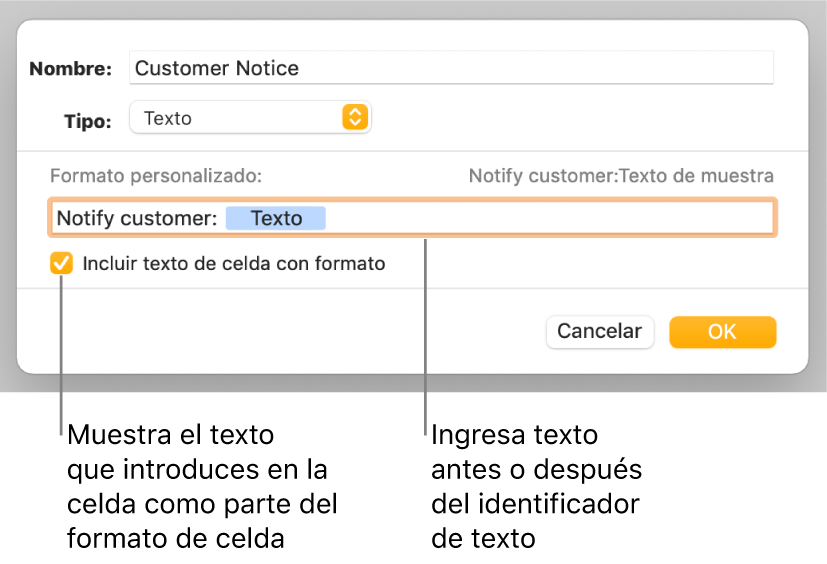Toggle the orange checkmark box
The width and height of the screenshot is (827, 564).
(x=62, y=264)
